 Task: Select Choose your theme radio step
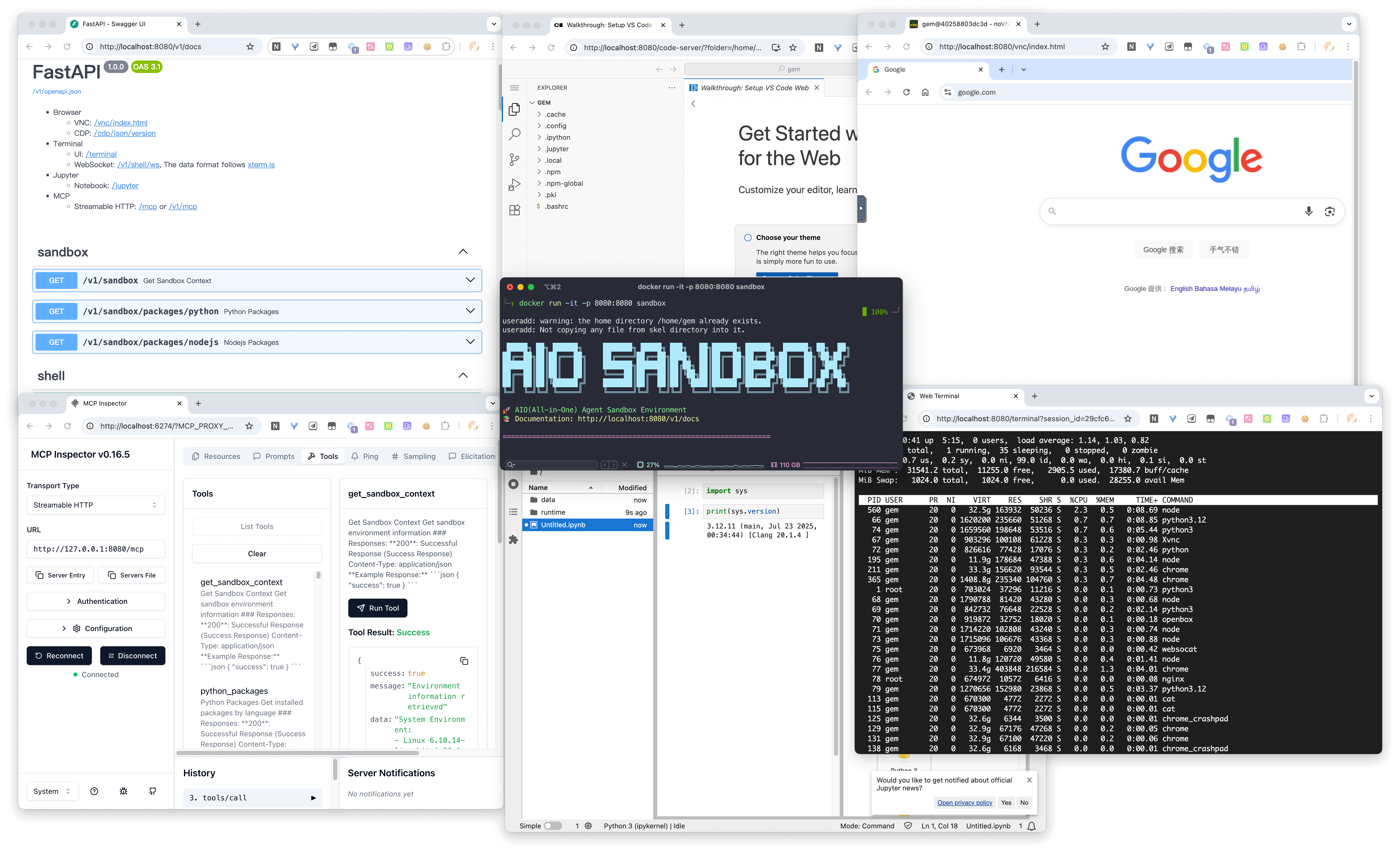[748, 238]
